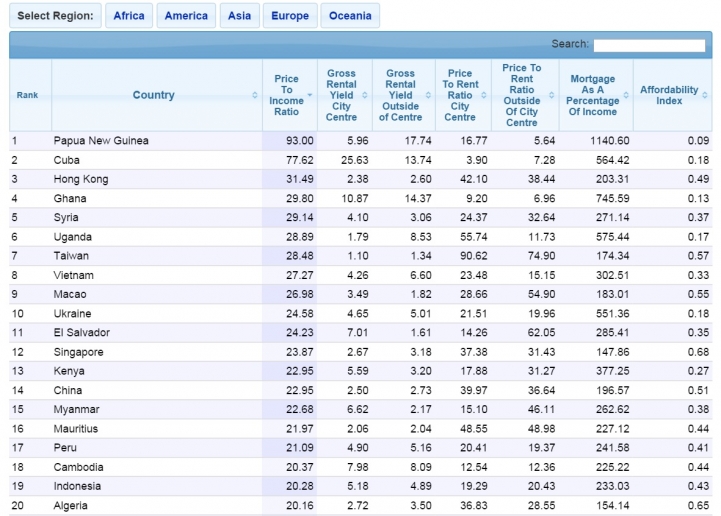This screenshot has width=721, height=516.
Task: Select the America region tab
Action: (186, 16)
